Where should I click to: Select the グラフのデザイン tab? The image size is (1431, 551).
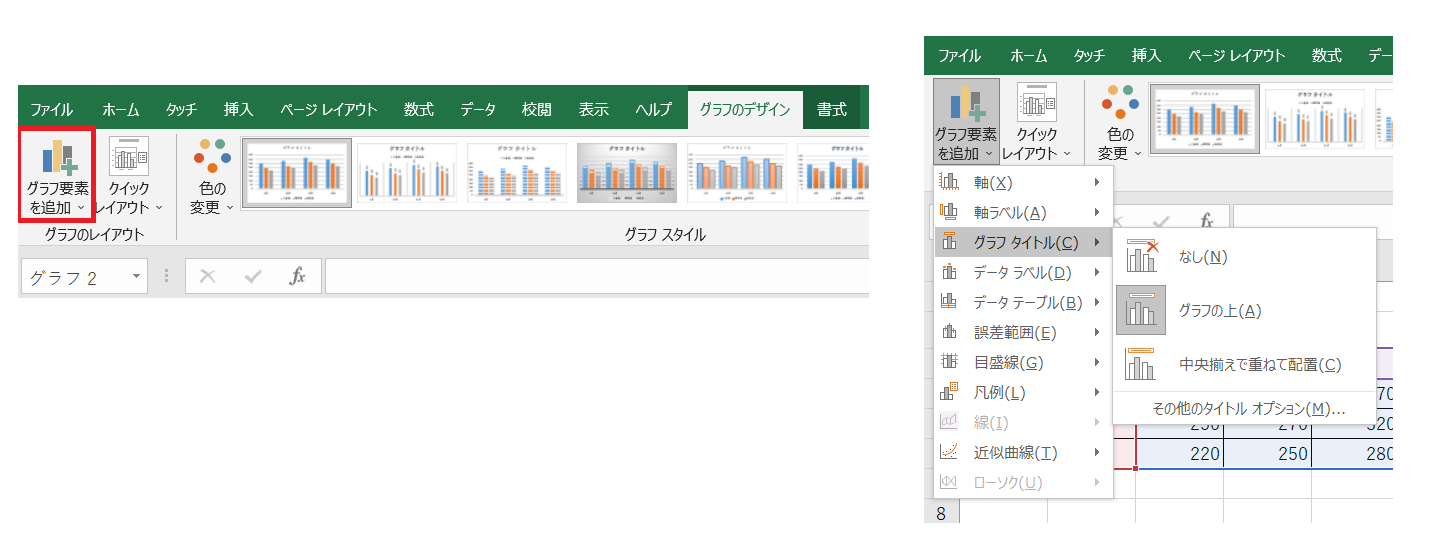click(745, 110)
